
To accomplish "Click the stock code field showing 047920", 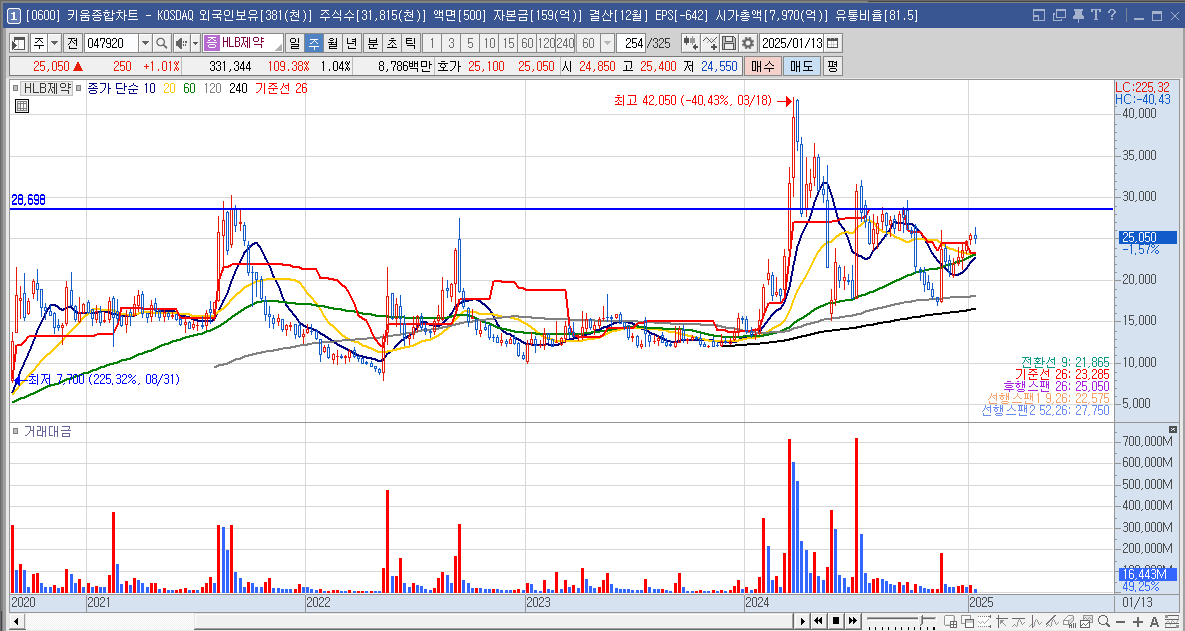I will (110, 43).
